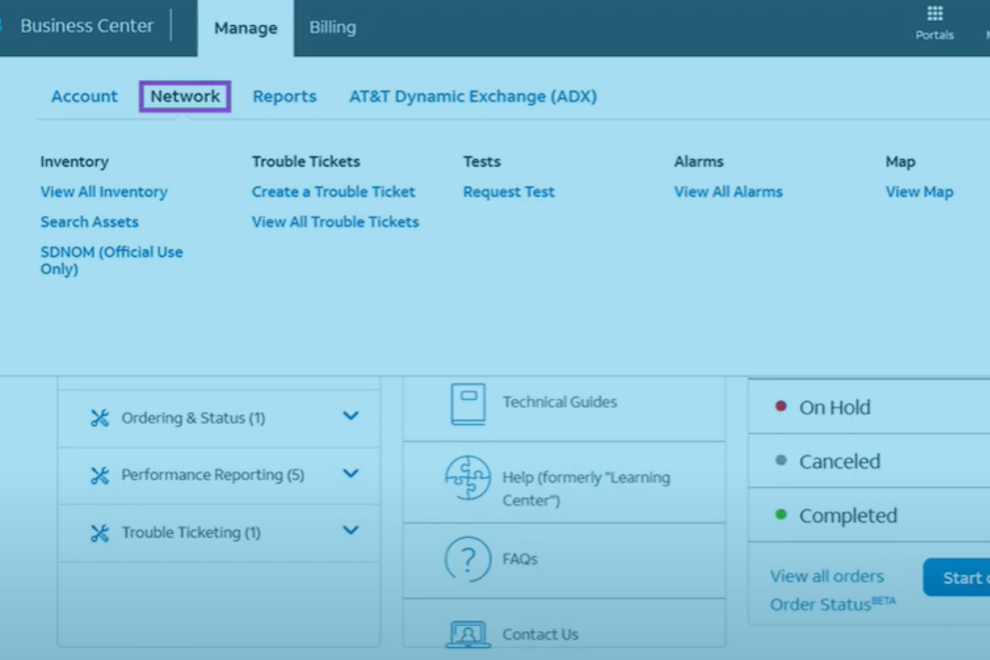Image resolution: width=990 pixels, height=660 pixels.
Task: Open View All Trouble Tickets link
Action: pos(335,222)
